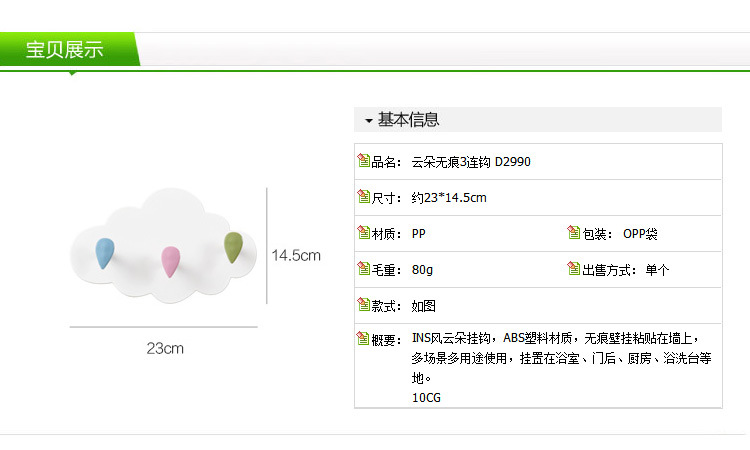
Task: Click the note icon beside 尺寸
Action: click(x=364, y=197)
